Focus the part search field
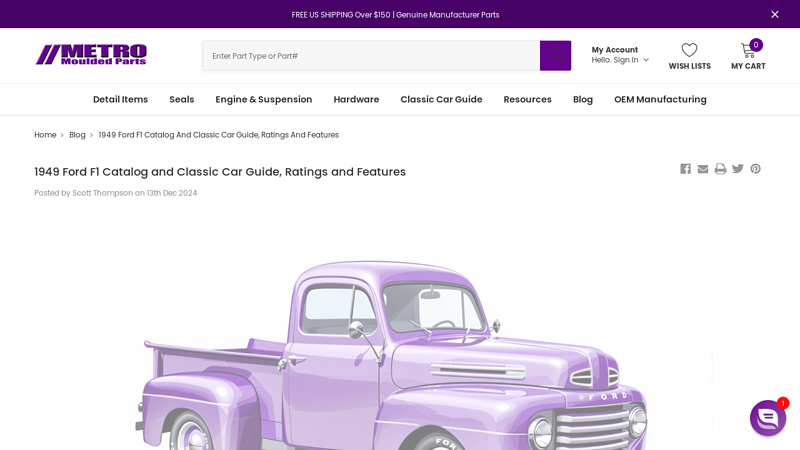Viewport: 800px width, 450px height. tap(371, 56)
